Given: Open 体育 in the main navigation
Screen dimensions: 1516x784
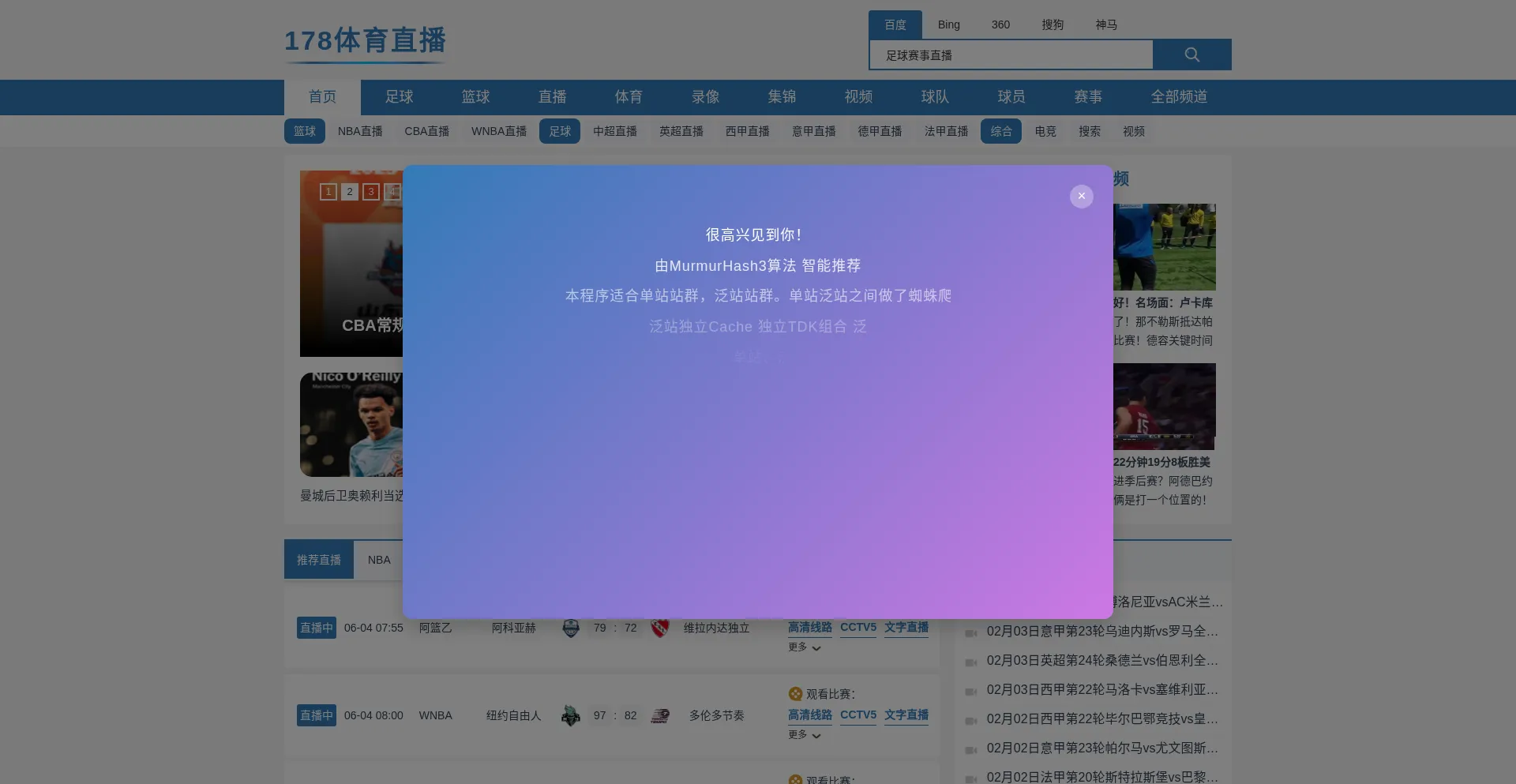Looking at the screenshot, I should 629,96.
